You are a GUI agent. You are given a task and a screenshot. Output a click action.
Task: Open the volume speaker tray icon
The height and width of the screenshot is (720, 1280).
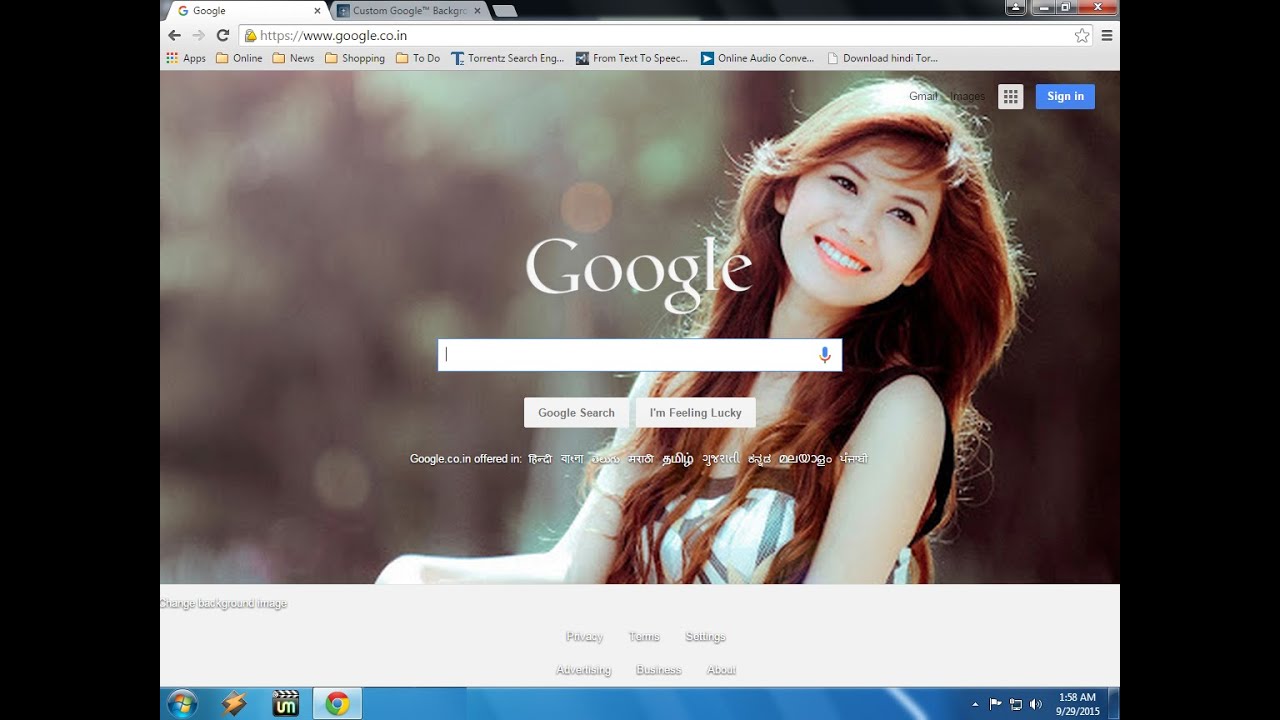[x=1035, y=704]
